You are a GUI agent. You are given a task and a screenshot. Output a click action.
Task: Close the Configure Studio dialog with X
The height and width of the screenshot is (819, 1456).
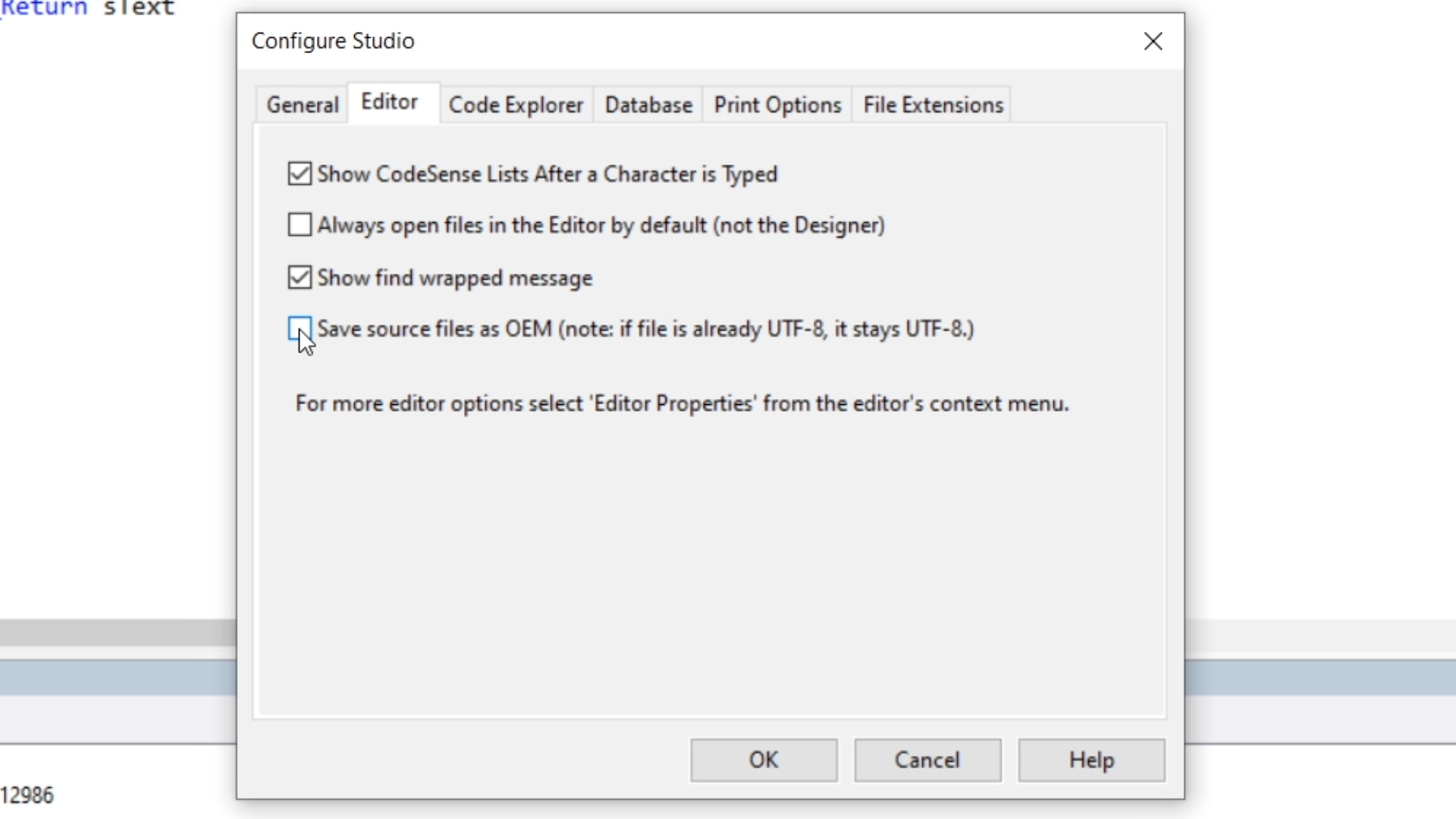click(x=1153, y=41)
